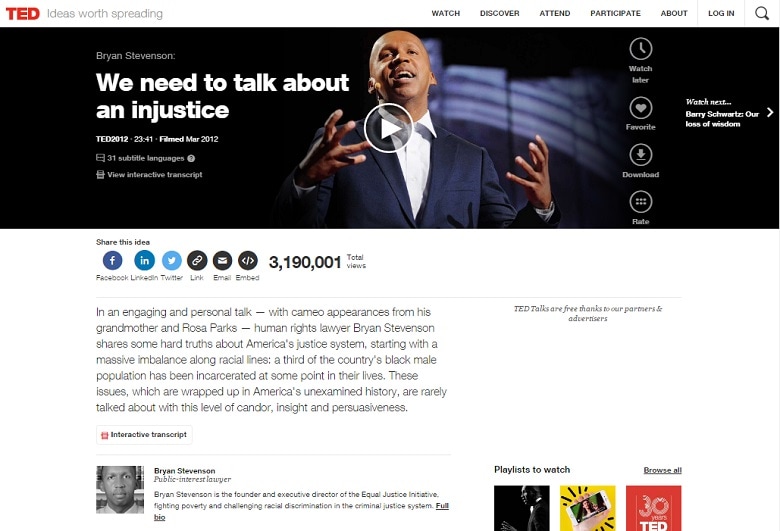
Task: Open the WATCH menu
Action: (446, 13)
